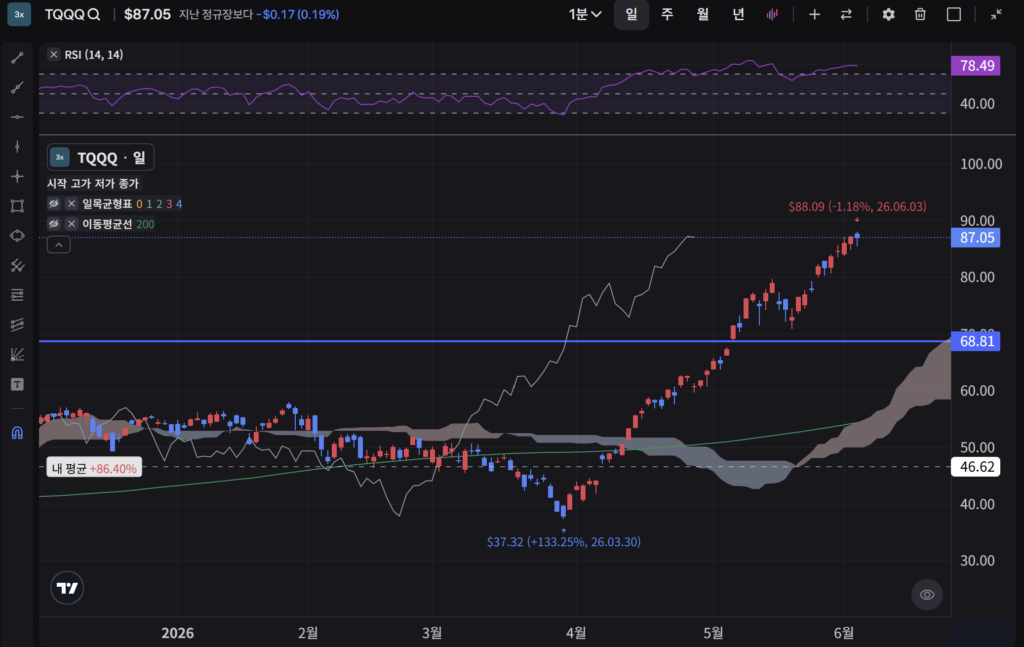Click the 5월 label on time axis
The image size is (1024, 647).
tap(713, 633)
